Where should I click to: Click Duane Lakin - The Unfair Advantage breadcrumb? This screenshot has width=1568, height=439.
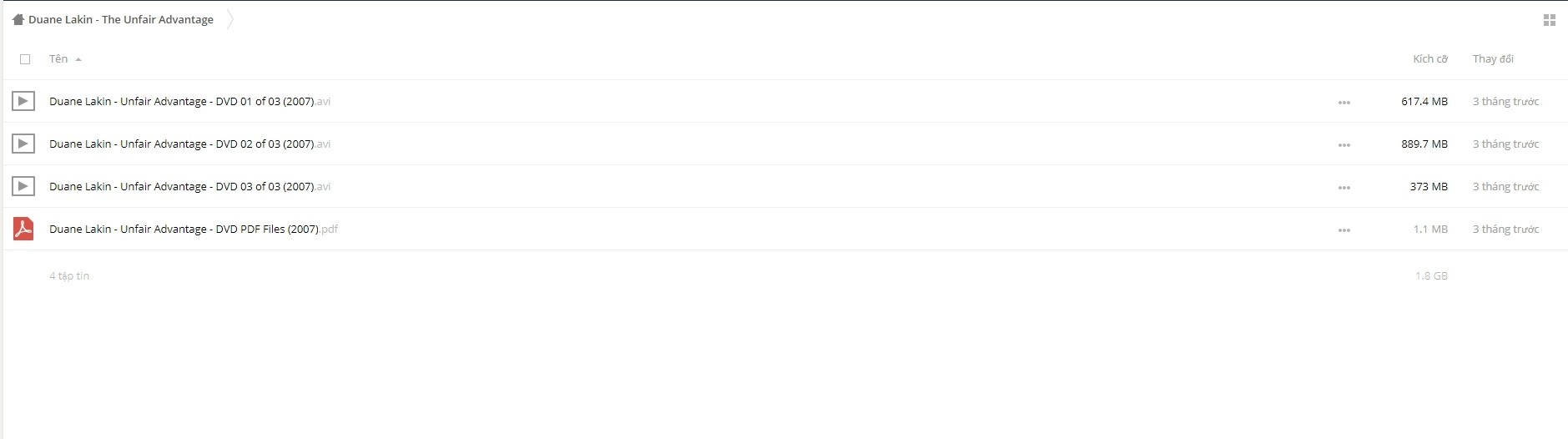121,19
